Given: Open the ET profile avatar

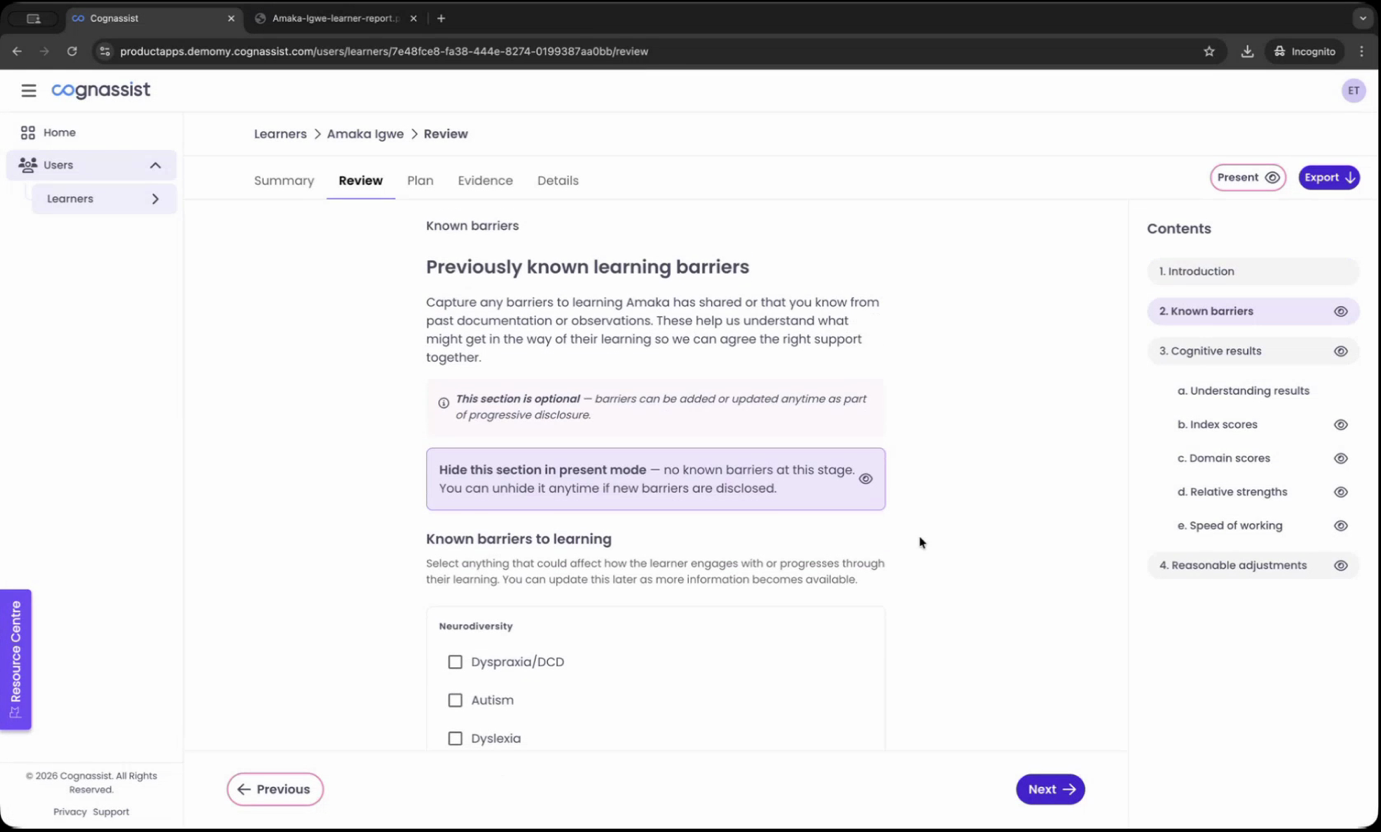Looking at the screenshot, I should tap(1353, 90).
